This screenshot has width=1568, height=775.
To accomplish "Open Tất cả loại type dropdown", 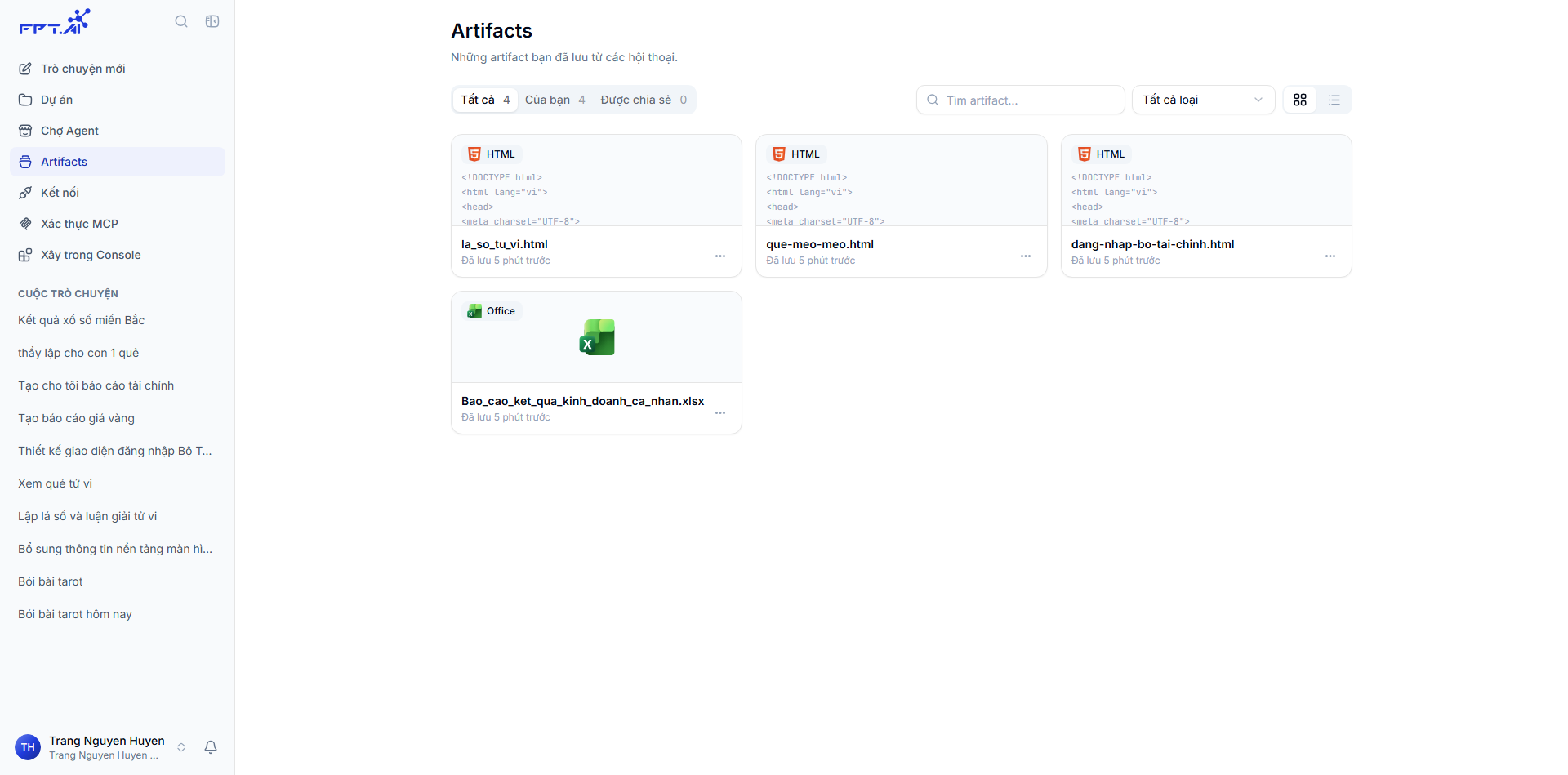I will coord(1203,100).
